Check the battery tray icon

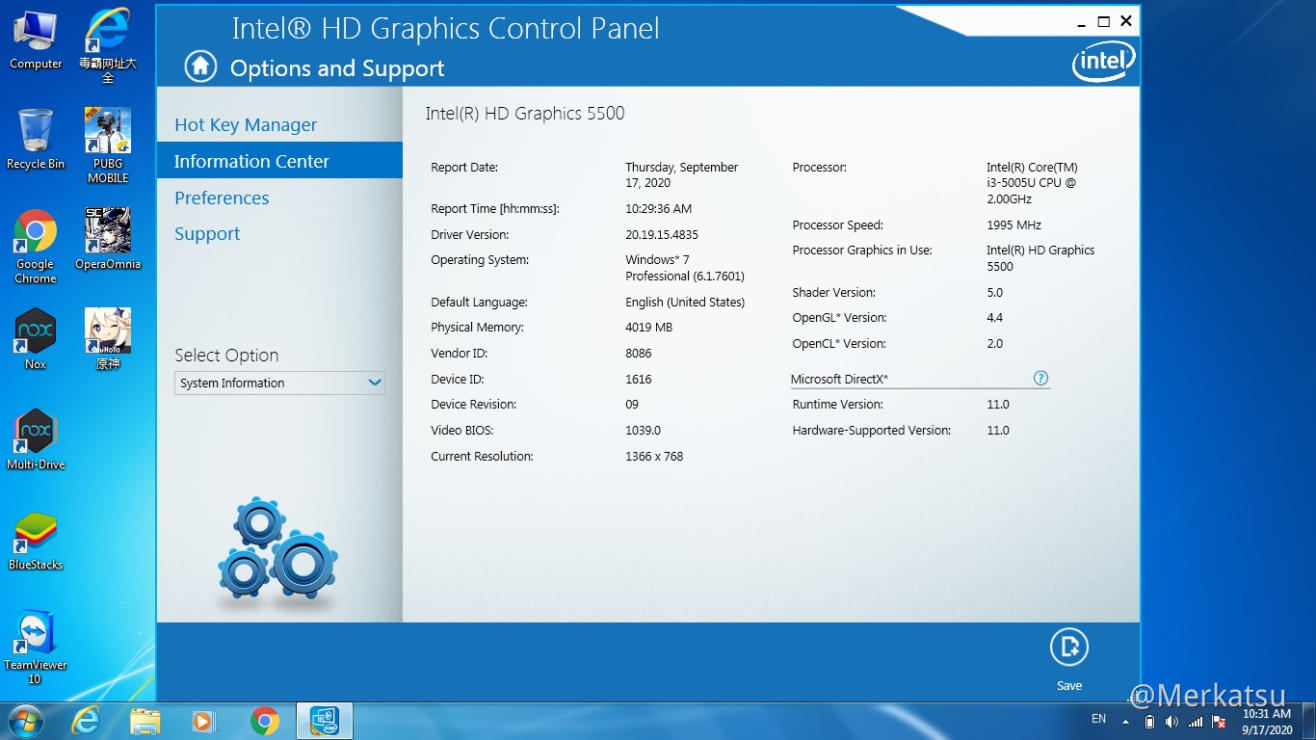pos(1150,721)
